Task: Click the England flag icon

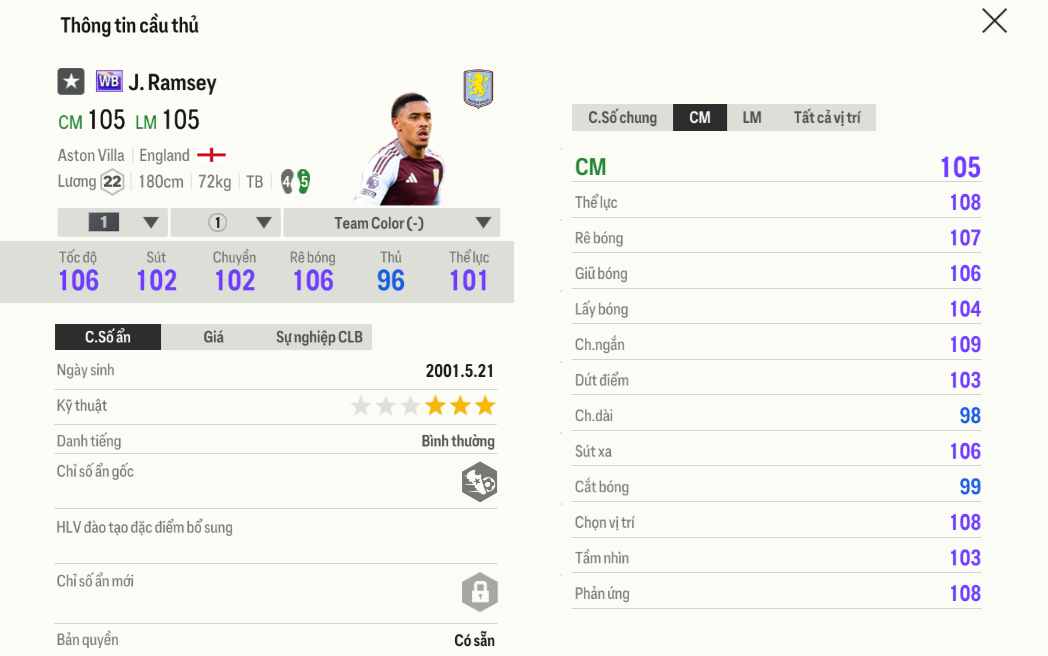Action: [x=211, y=155]
